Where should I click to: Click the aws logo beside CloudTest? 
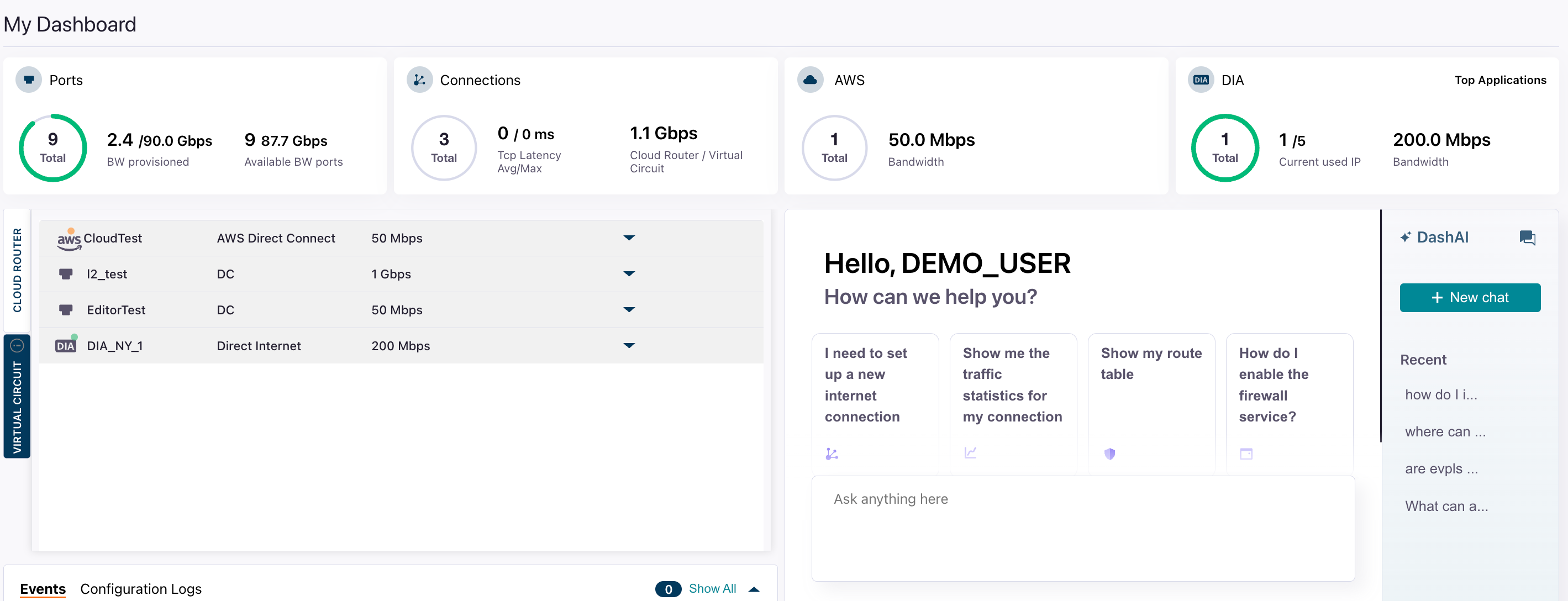click(69, 239)
